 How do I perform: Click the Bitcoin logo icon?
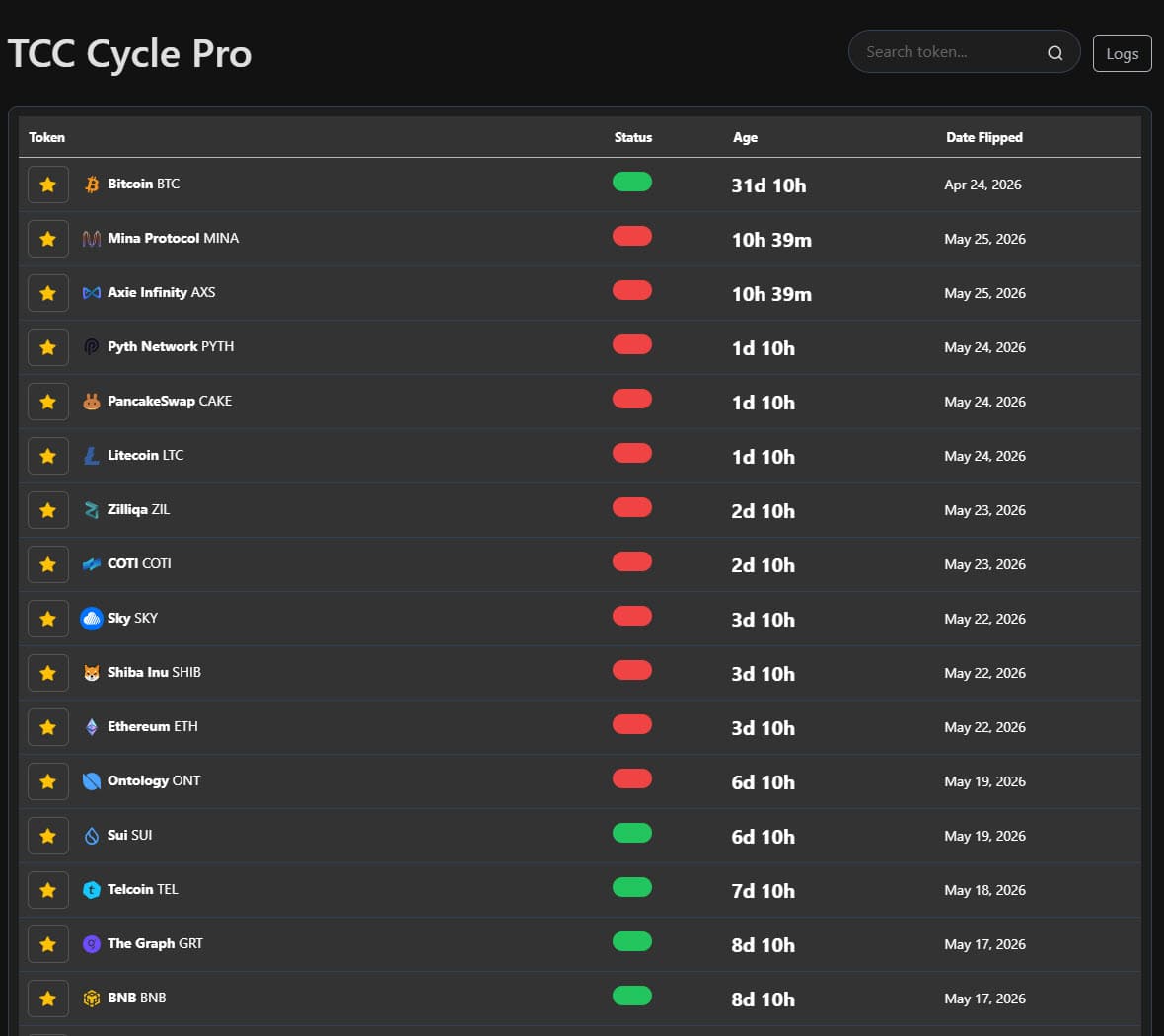[x=92, y=185]
